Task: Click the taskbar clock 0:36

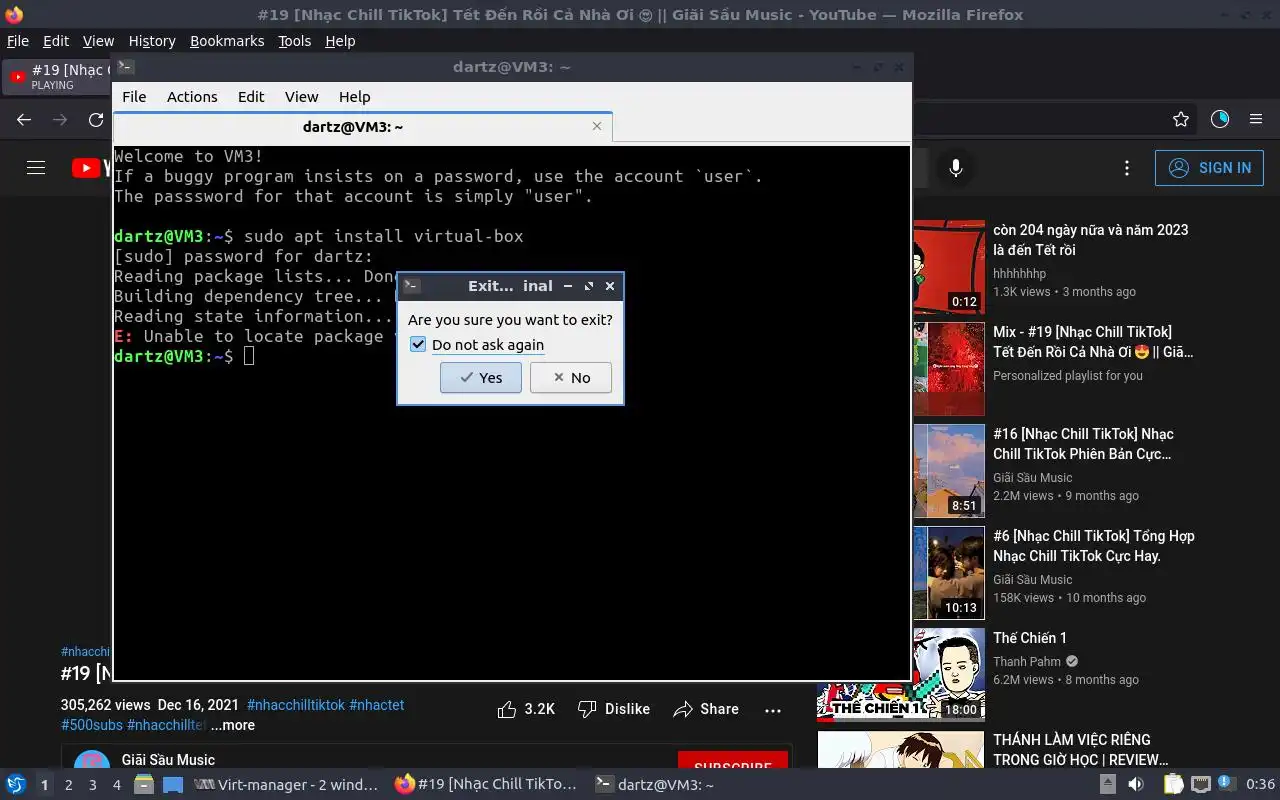Action: click(1260, 785)
